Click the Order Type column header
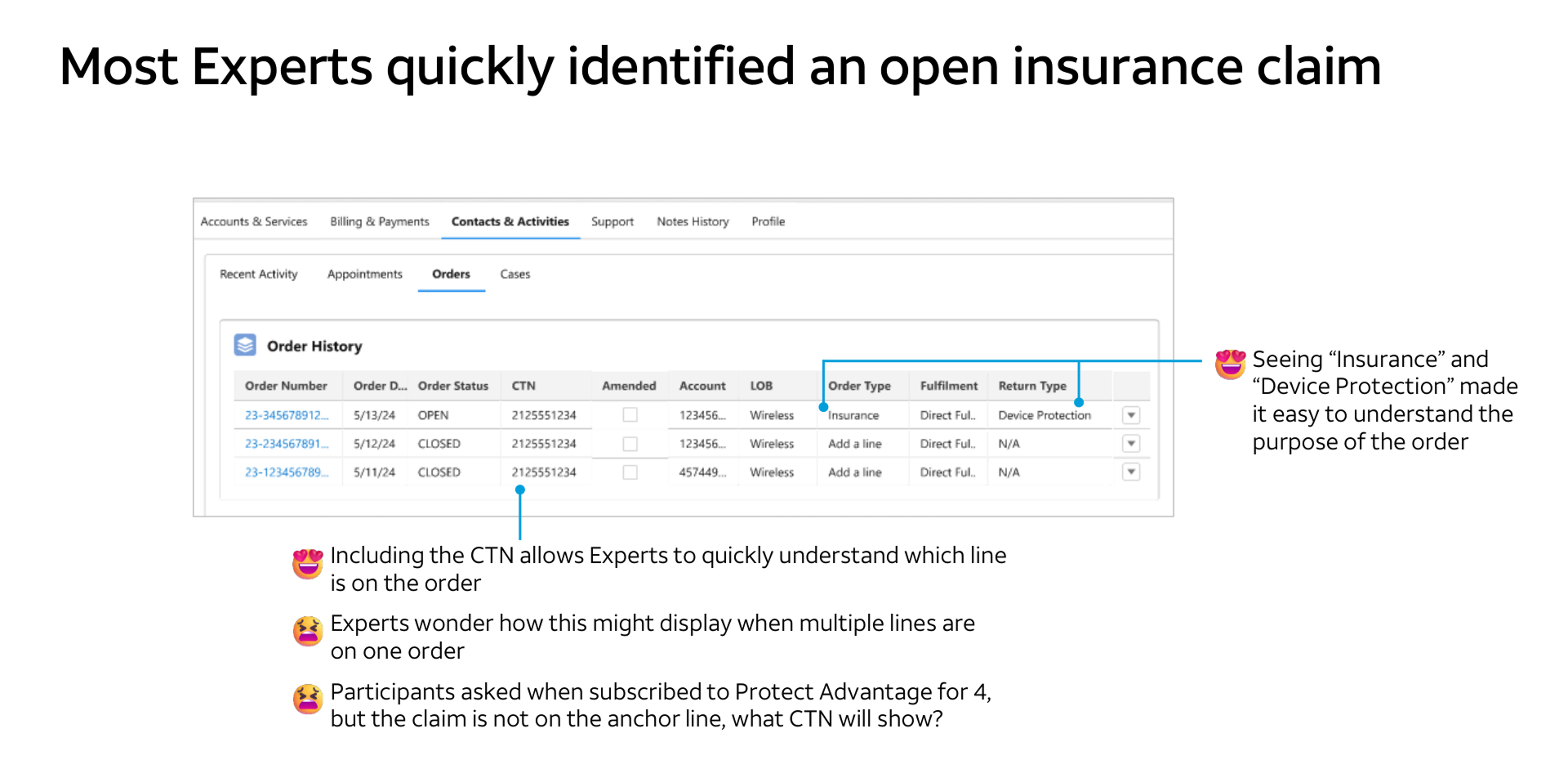The width and height of the screenshot is (1568, 760). point(859,386)
